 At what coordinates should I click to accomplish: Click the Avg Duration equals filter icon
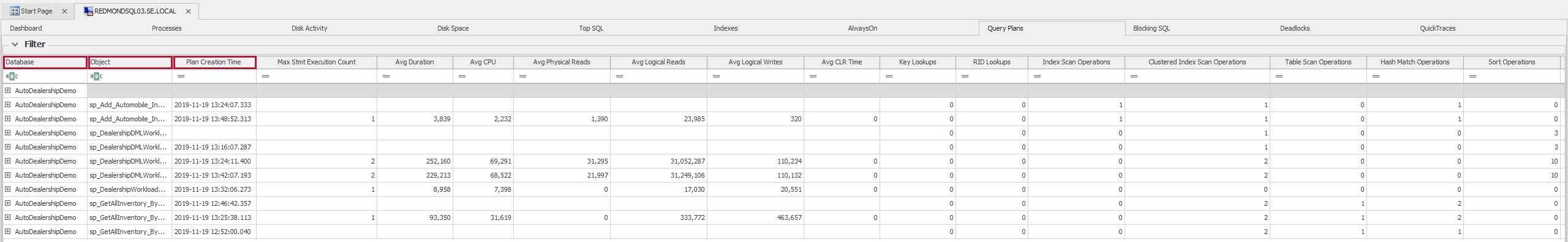point(386,77)
